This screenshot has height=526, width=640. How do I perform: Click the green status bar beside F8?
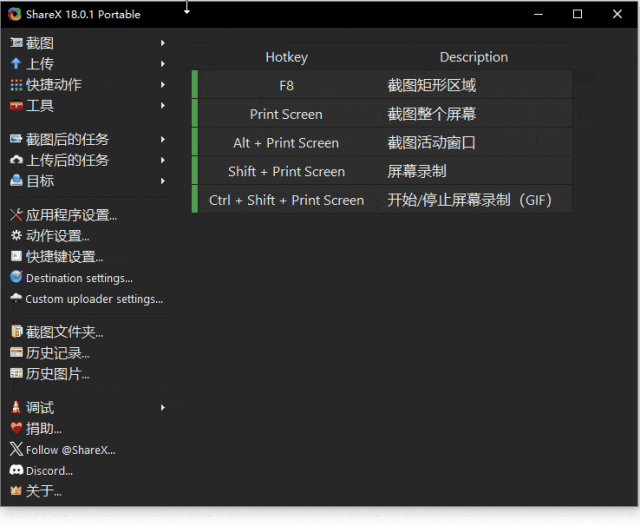(195, 84)
